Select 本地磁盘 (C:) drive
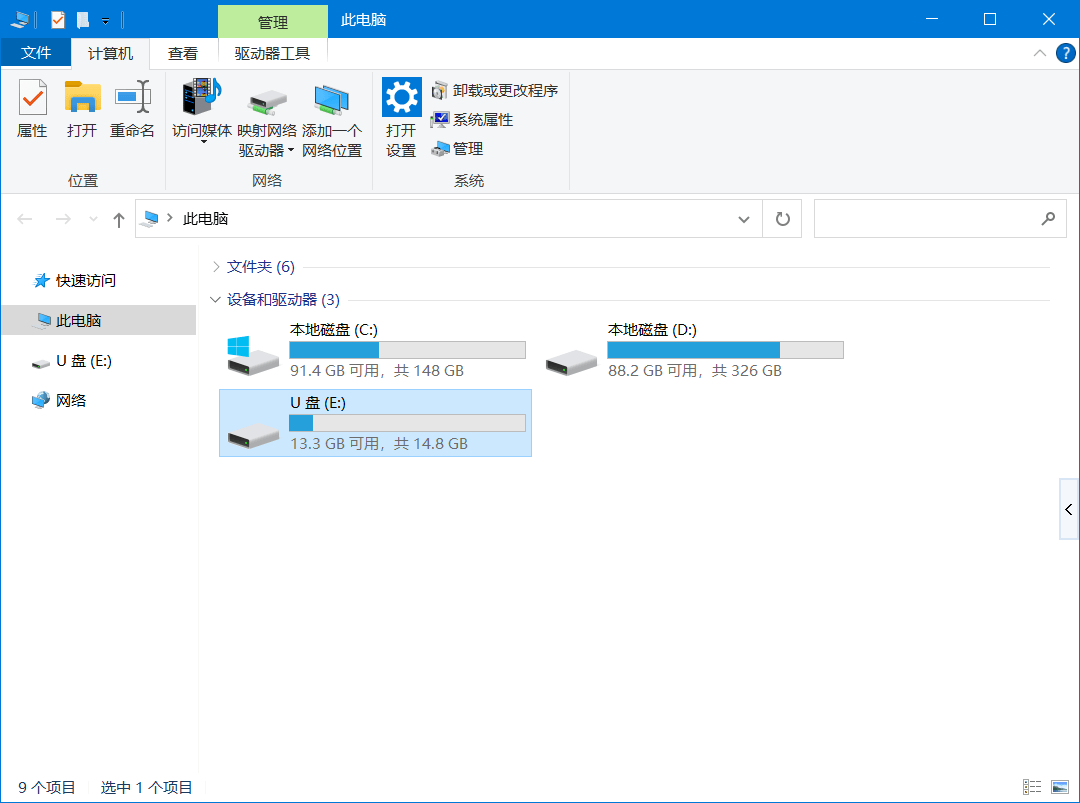This screenshot has width=1080, height=803. point(375,351)
